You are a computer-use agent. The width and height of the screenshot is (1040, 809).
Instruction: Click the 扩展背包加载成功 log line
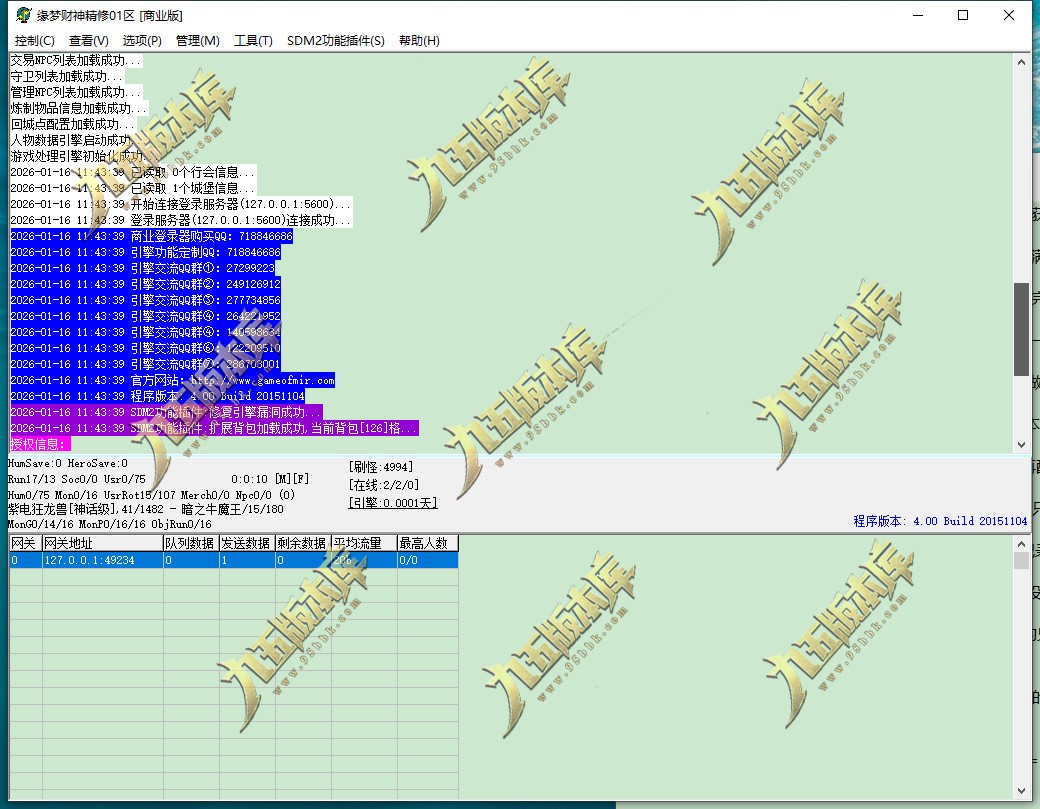tap(214, 428)
